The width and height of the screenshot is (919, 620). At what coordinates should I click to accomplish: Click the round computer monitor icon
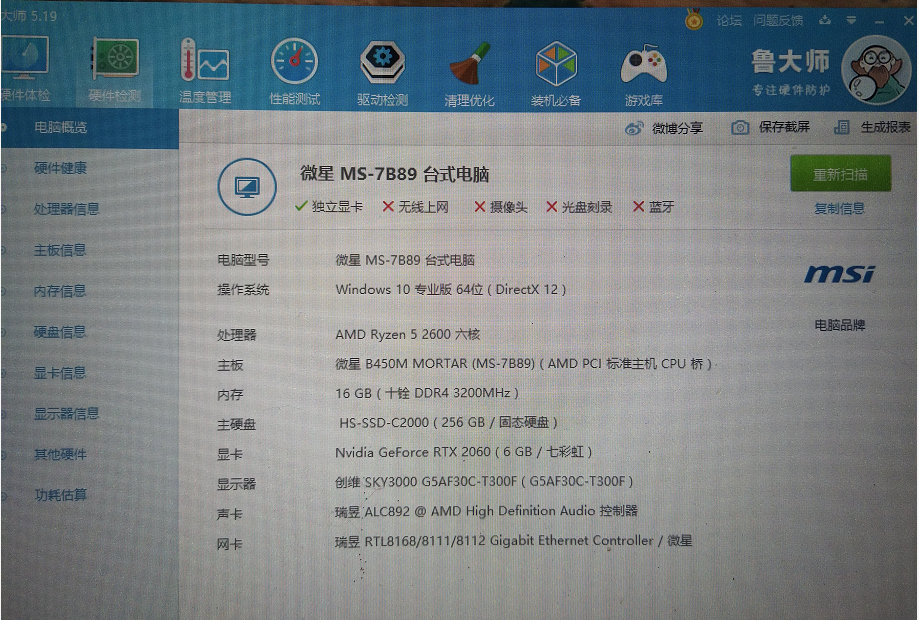click(x=247, y=187)
